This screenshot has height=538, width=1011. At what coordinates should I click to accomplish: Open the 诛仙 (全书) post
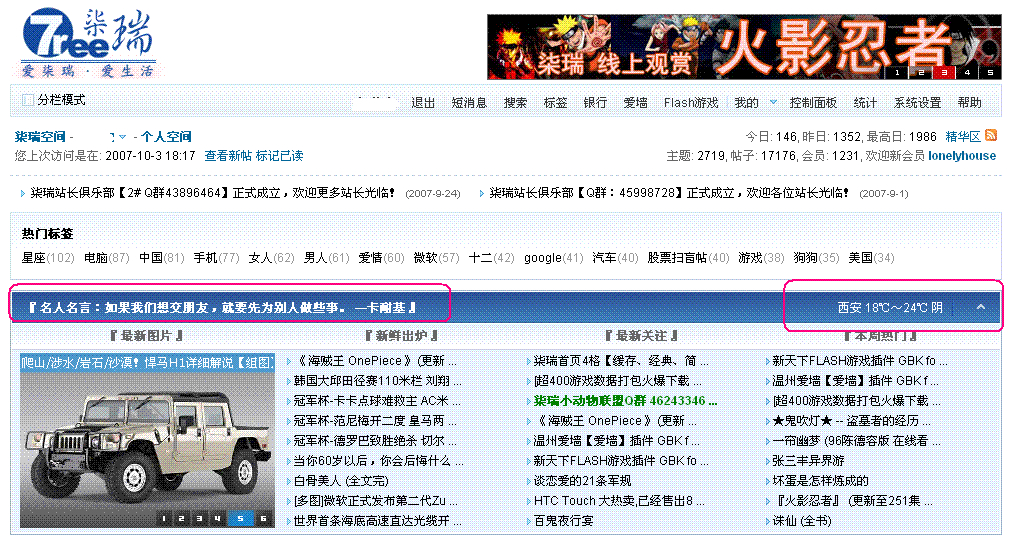point(801,521)
